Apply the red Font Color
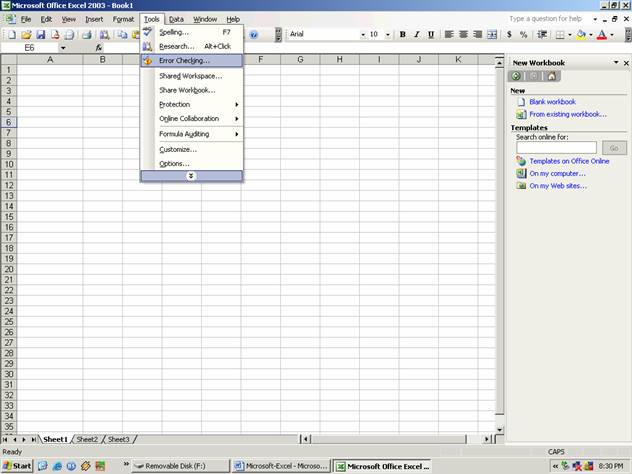Viewport: 632px width, 474px height. pyautogui.click(x=602, y=35)
